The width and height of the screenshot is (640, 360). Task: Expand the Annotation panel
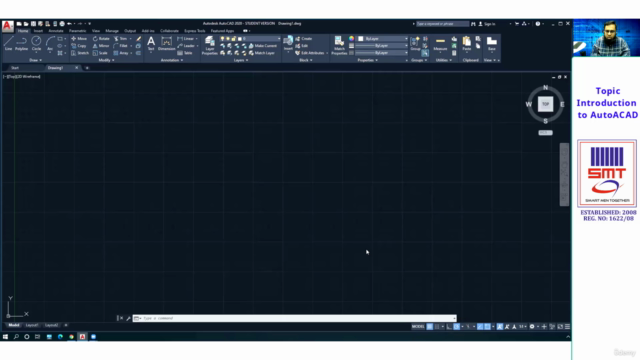(172, 60)
